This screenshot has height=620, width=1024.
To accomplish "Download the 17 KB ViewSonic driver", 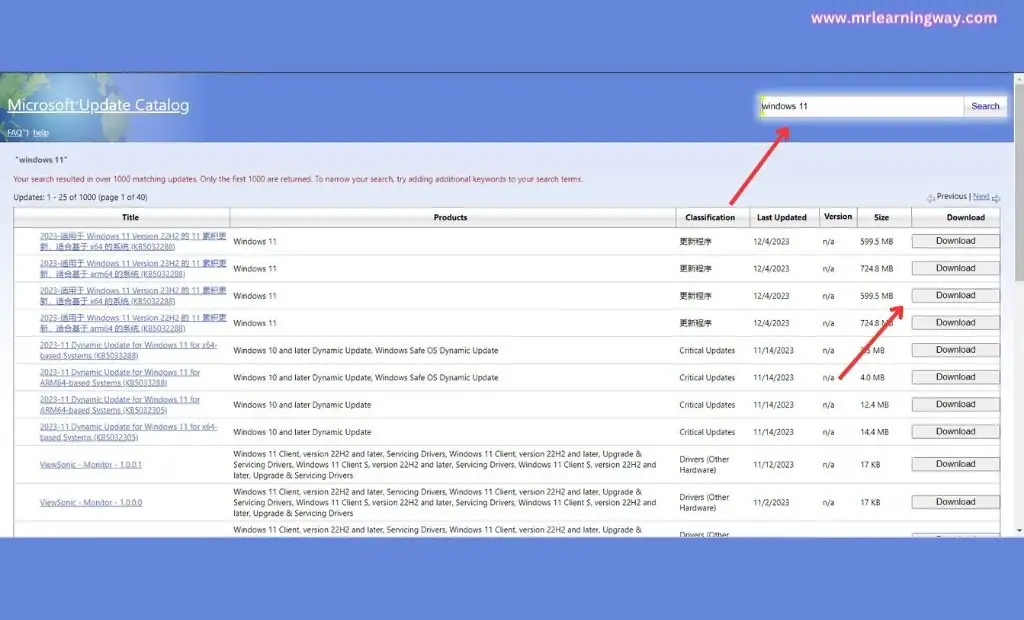I will 954,463.
